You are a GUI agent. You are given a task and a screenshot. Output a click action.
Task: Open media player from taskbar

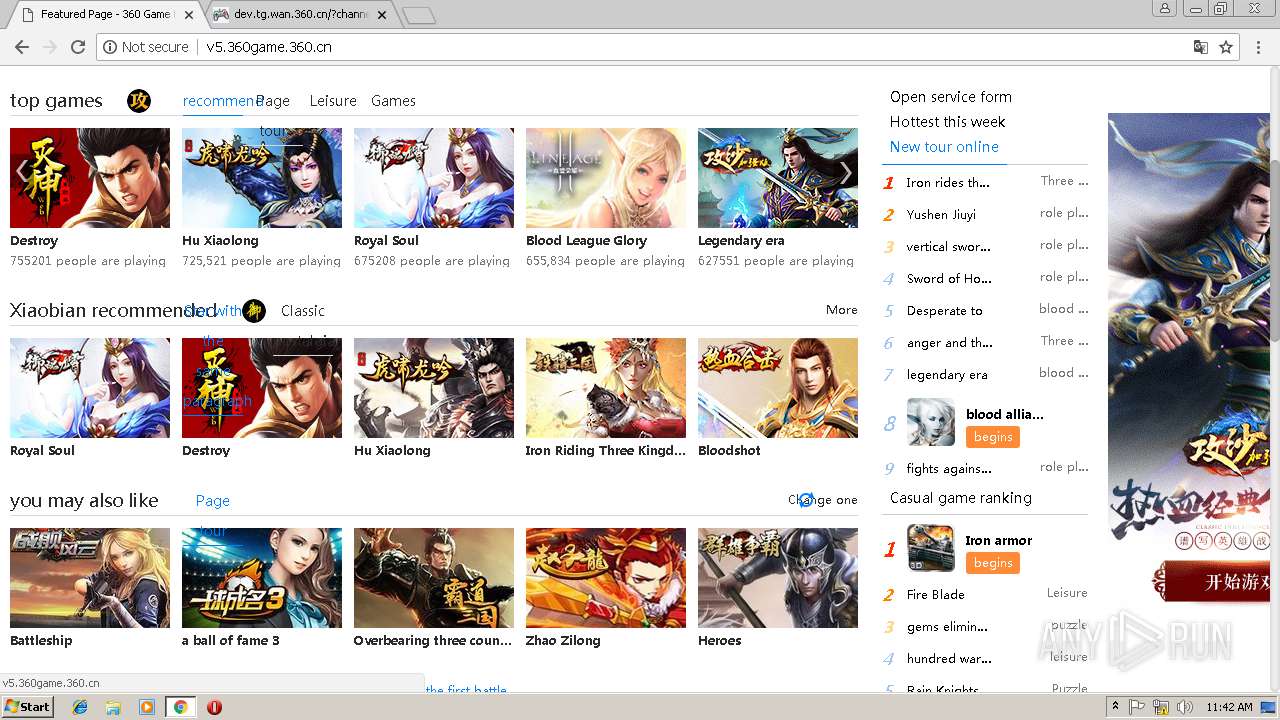coord(147,707)
